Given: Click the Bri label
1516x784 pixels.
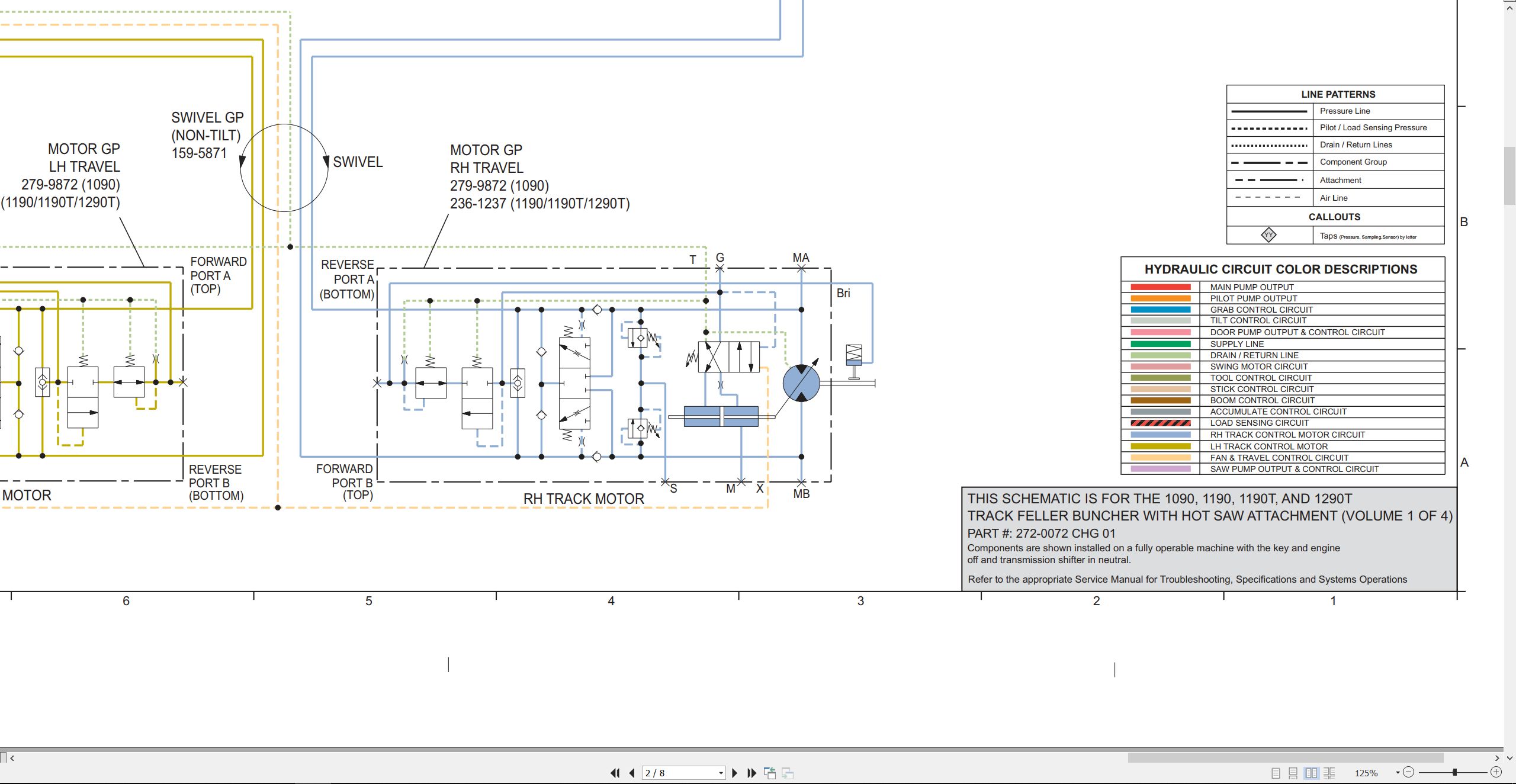Looking at the screenshot, I should tap(843, 293).
